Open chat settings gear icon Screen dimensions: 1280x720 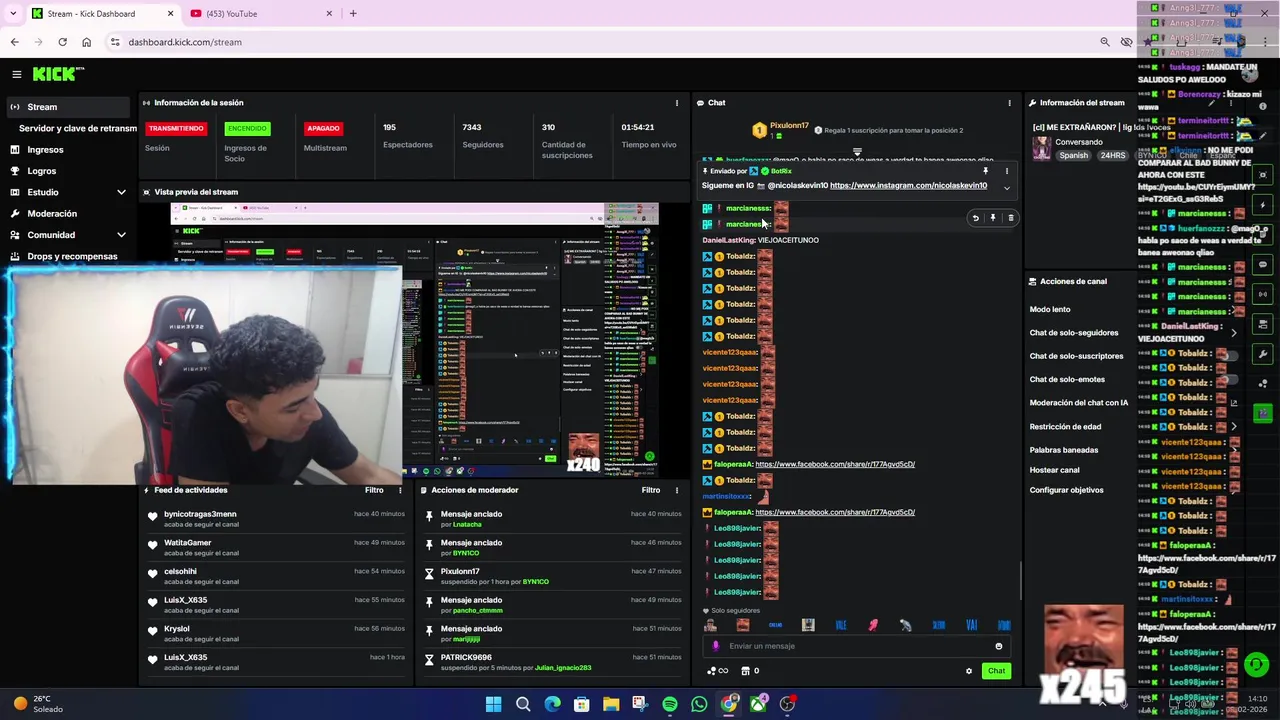tap(968, 671)
